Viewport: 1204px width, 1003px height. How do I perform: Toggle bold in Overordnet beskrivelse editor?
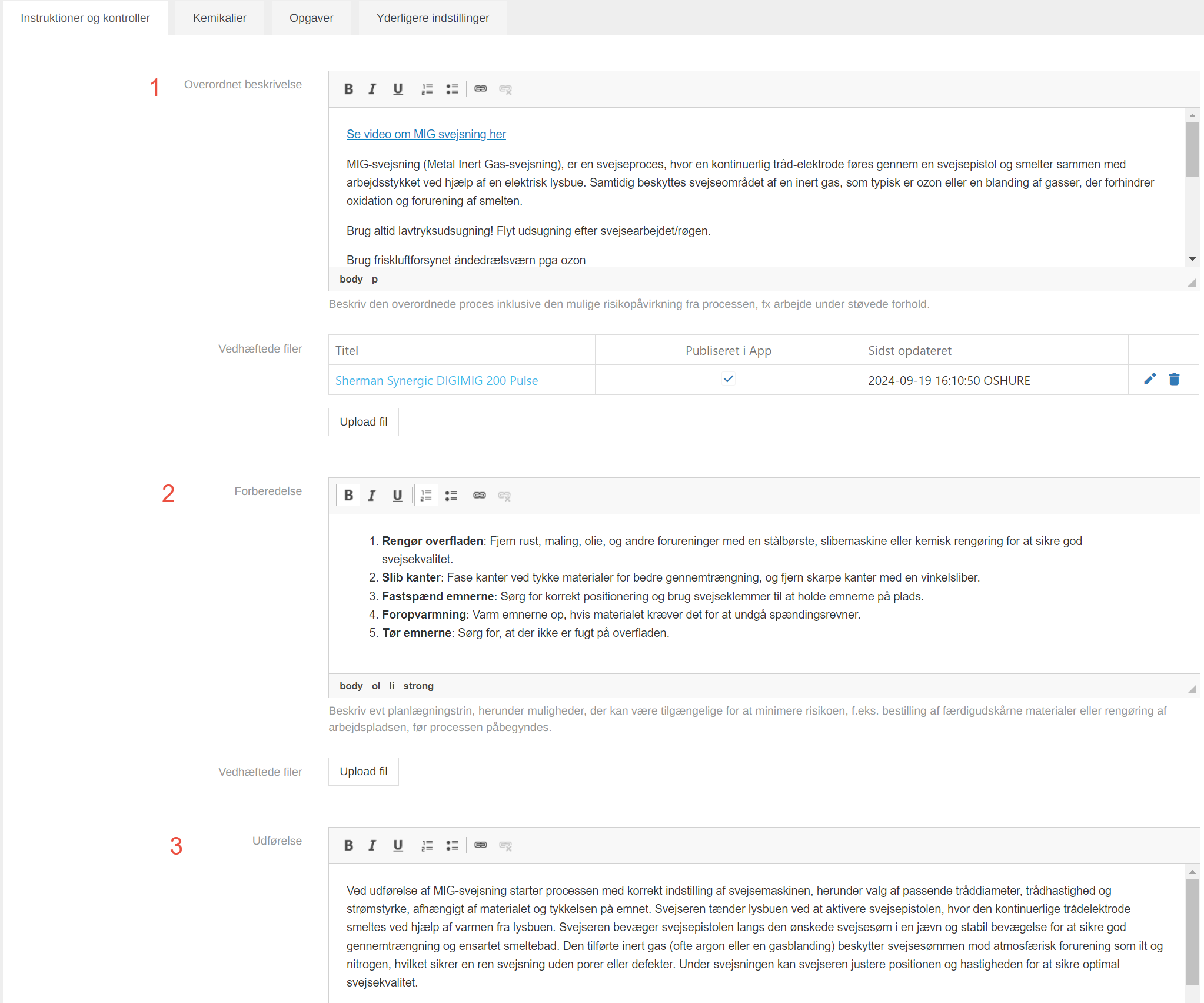click(348, 89)
